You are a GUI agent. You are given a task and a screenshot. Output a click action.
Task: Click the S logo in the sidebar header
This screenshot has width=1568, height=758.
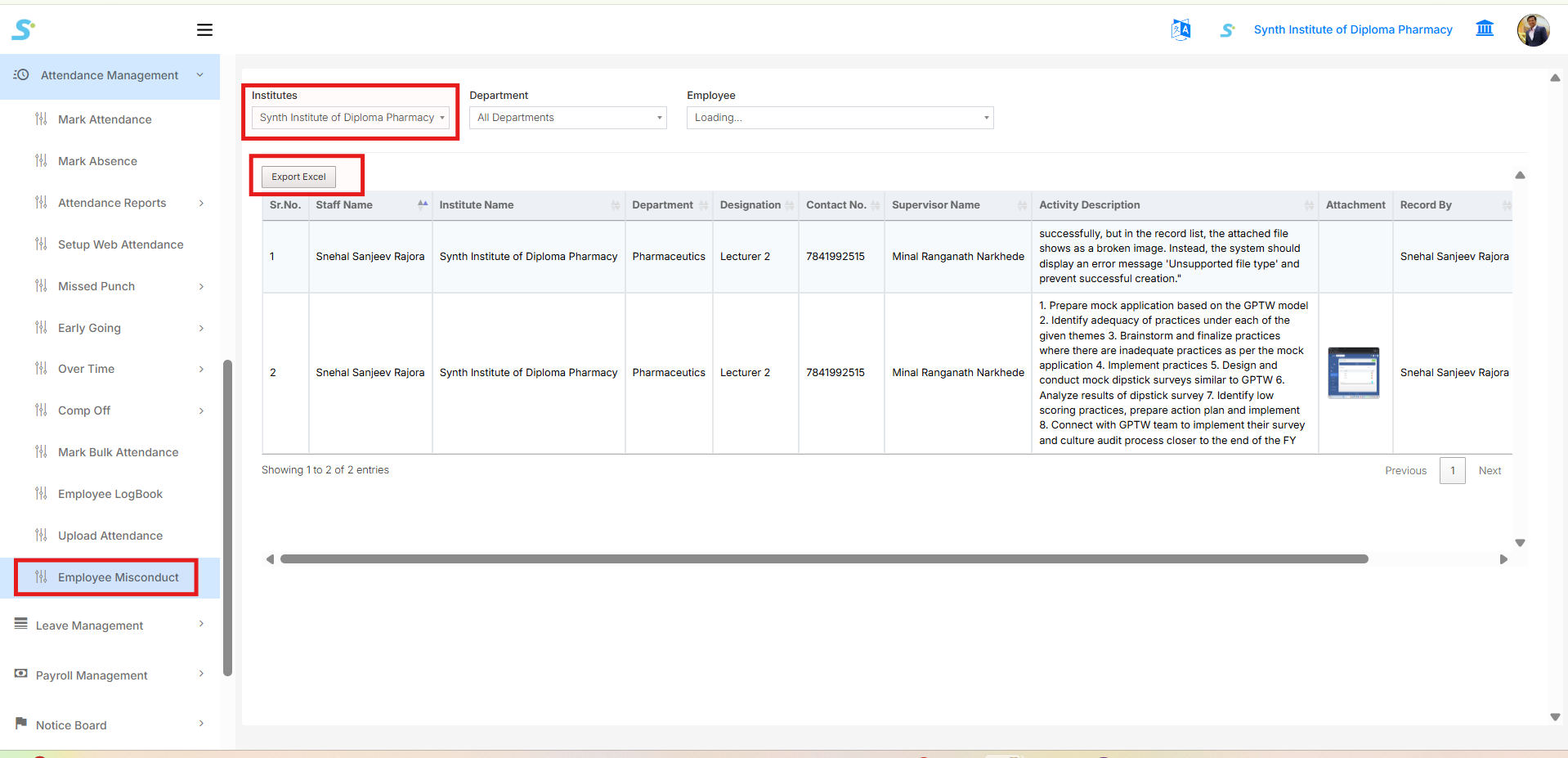point(23,29)
